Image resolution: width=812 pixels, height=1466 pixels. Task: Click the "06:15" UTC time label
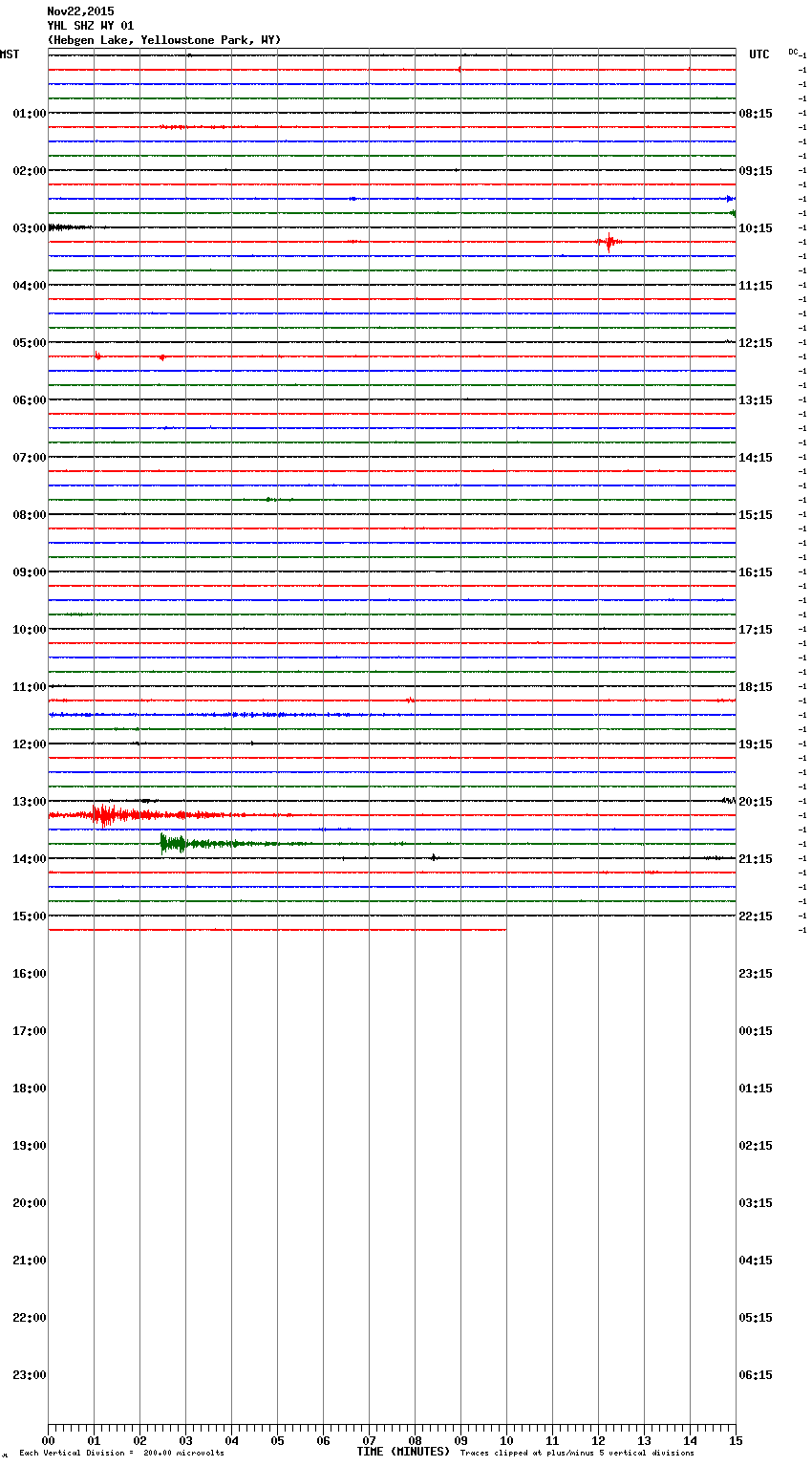coord(756,1375)
